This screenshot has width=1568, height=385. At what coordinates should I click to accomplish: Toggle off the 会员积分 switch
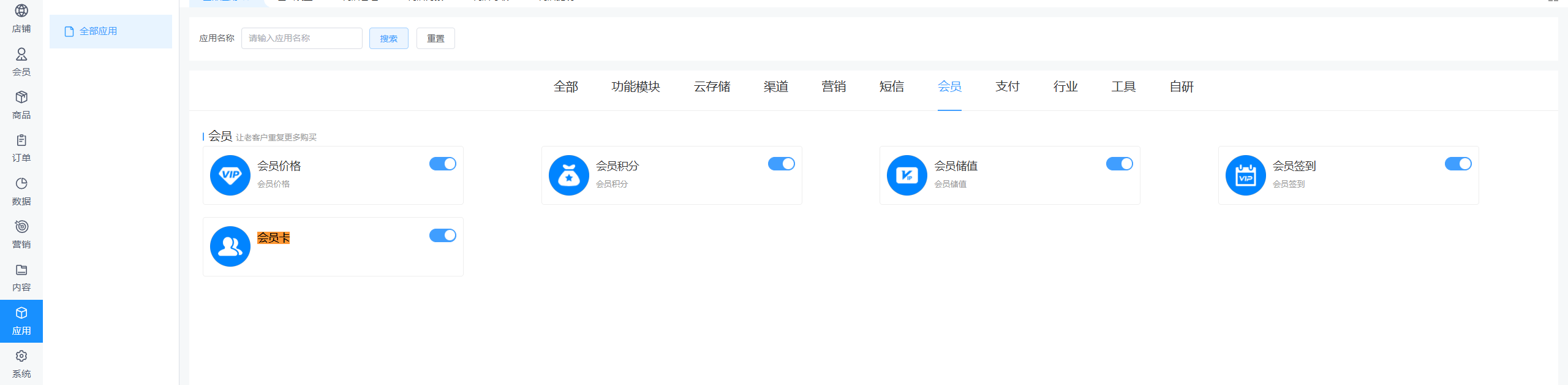(x=782, y=164)
